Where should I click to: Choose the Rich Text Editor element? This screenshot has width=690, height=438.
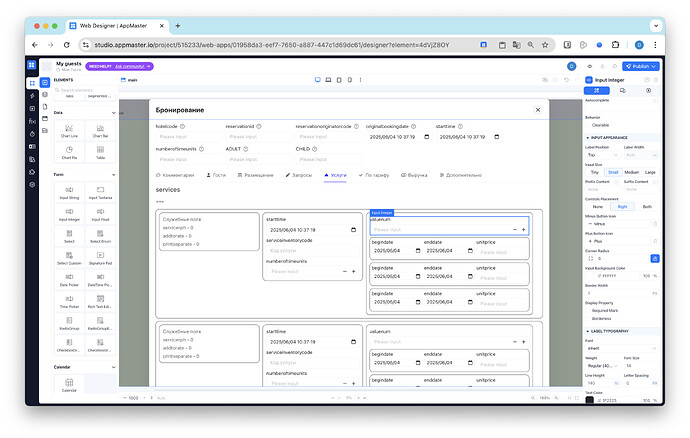[100, 302]
